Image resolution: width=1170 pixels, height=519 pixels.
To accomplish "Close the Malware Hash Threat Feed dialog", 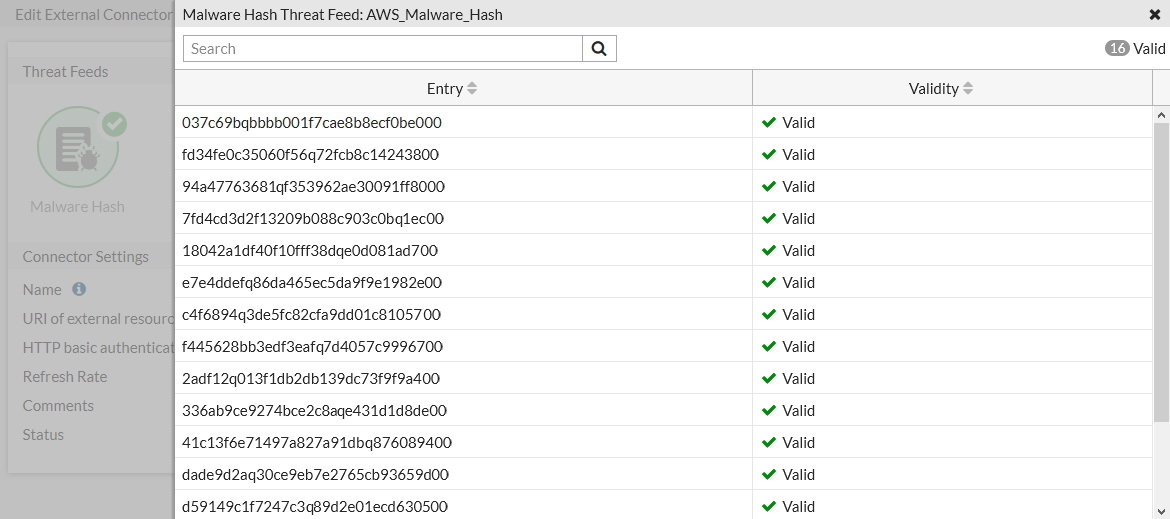I will 1155,14.
